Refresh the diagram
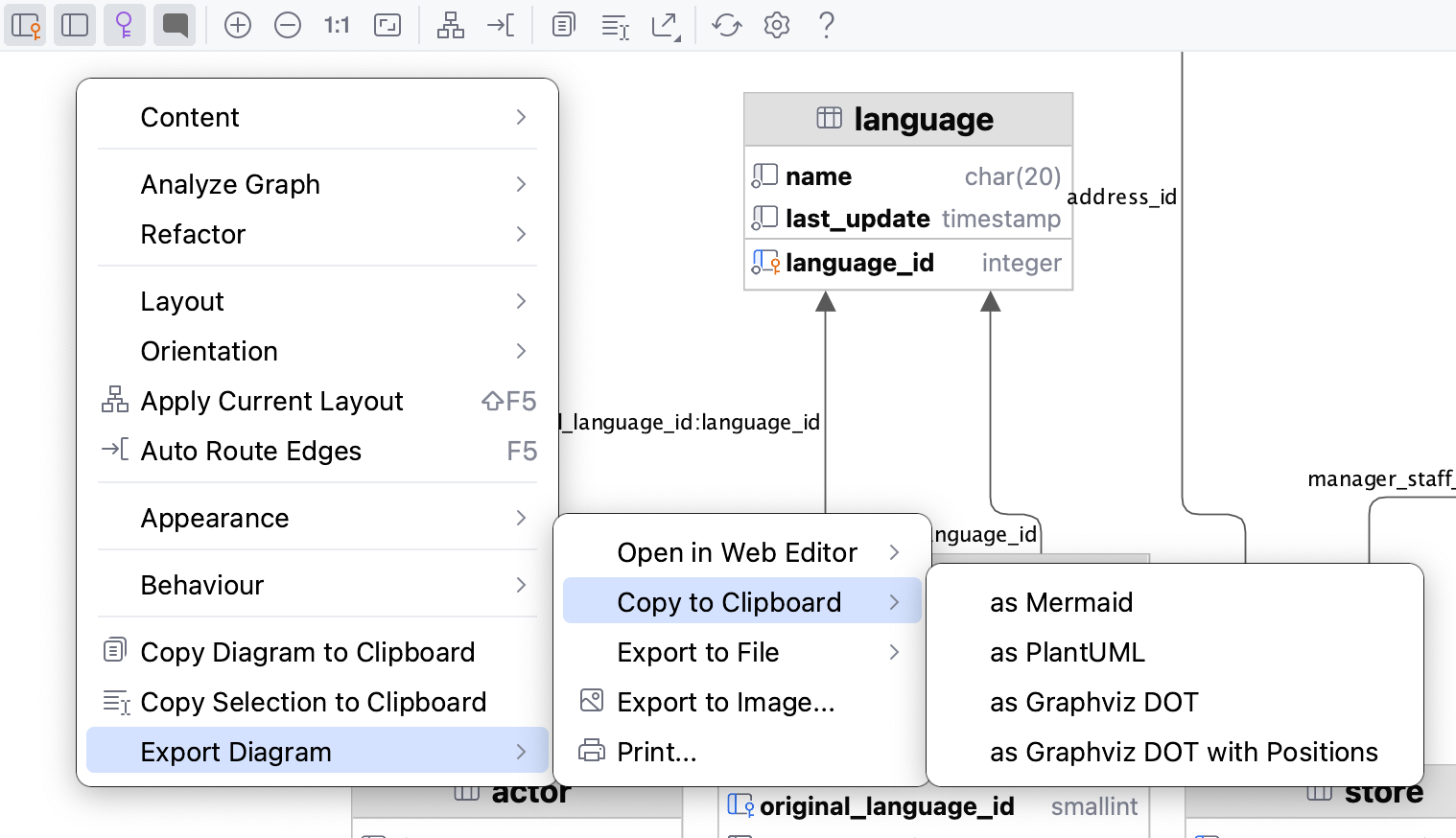Image resolution: width=1456 pixels, height=838 pixels. click(726, 25)
